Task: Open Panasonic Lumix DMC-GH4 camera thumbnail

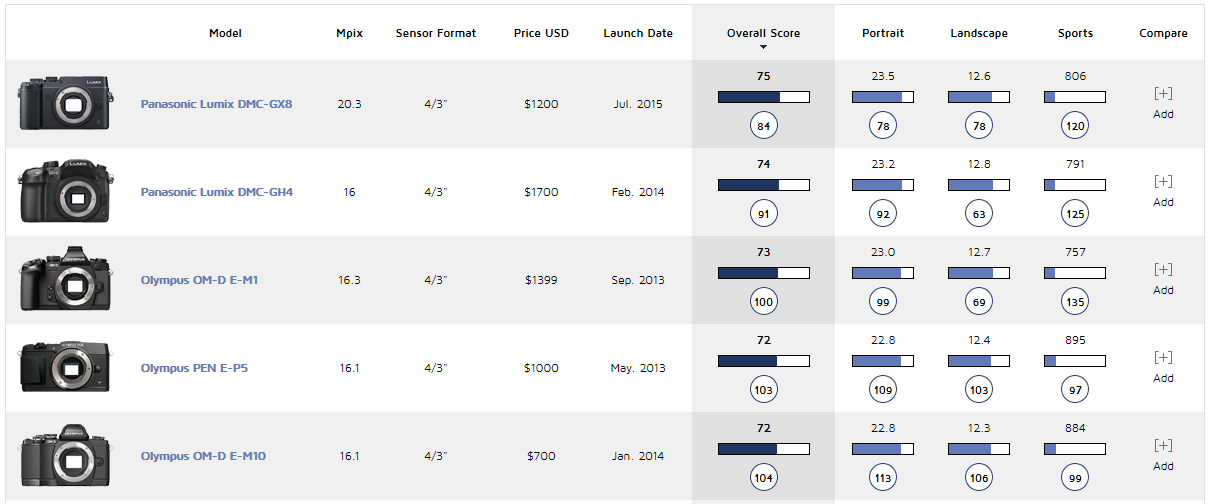Action: (x=65, y=191)
